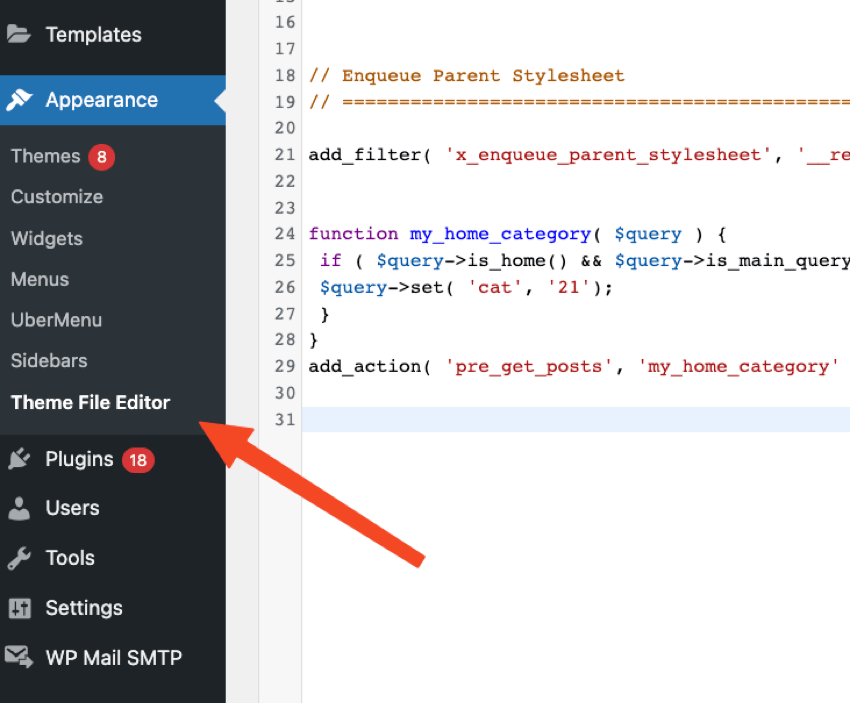Click the my_home_category function name in code
The width and height of the screenshot is (850, 703).
(x=500, y=234)
